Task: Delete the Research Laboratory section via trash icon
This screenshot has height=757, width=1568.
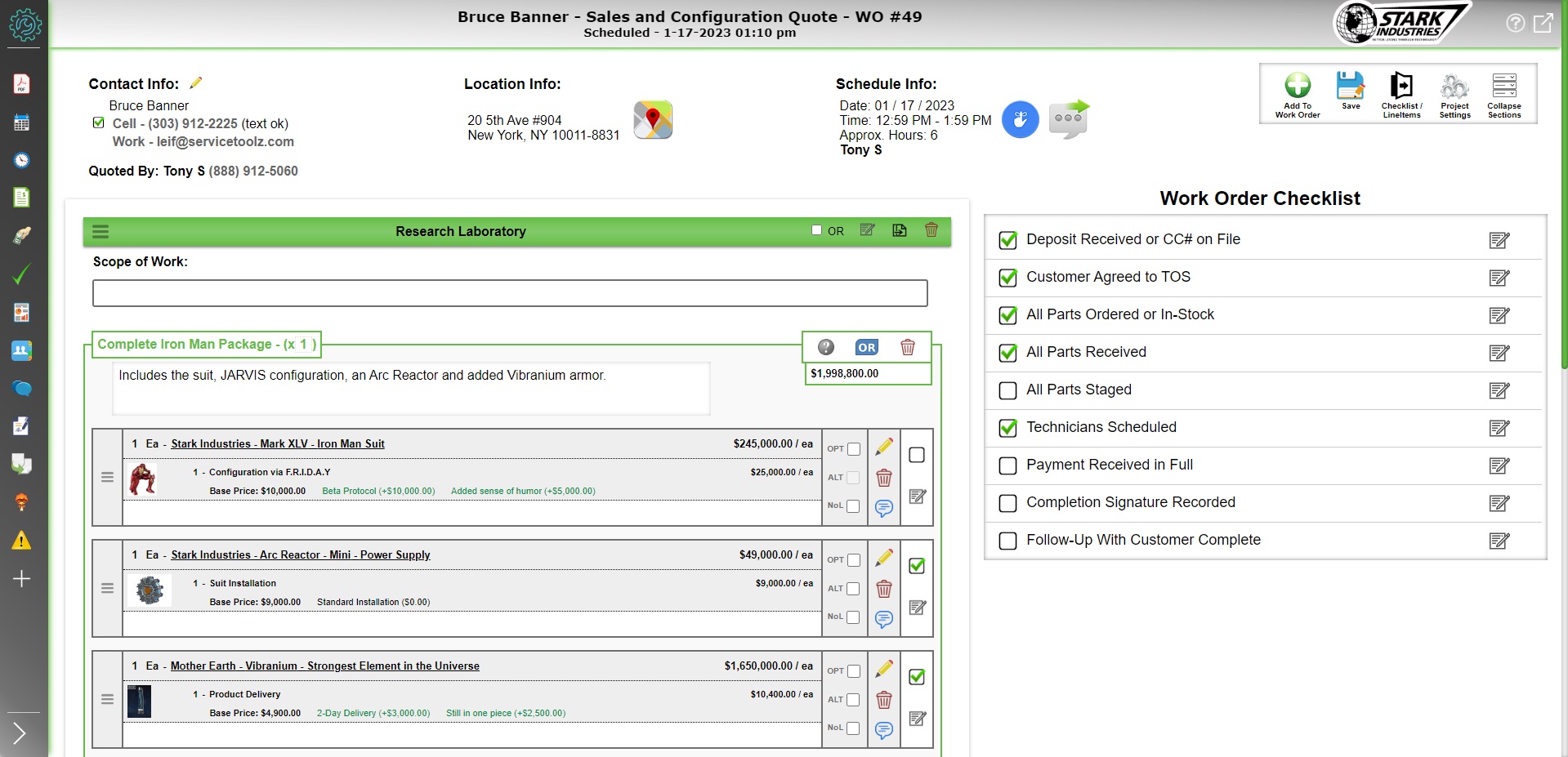Action: tap(931, 230)
